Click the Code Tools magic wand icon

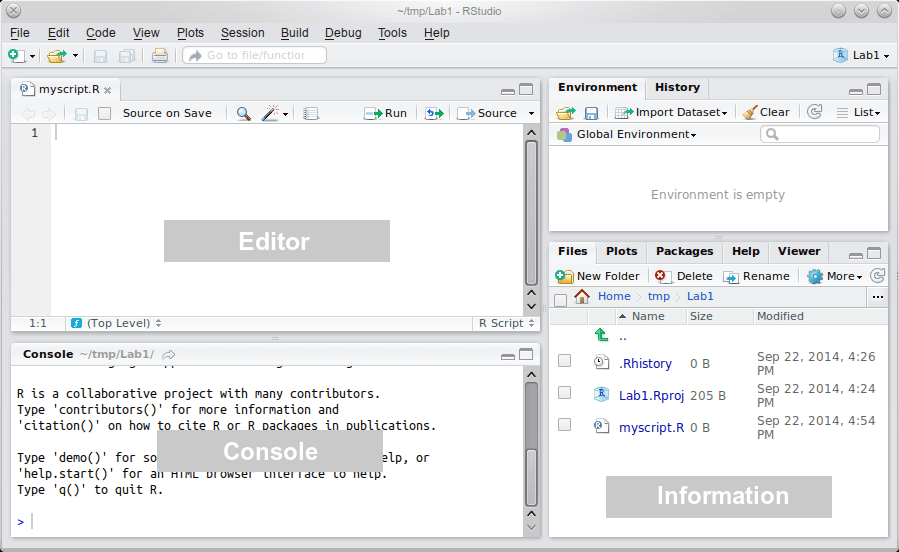[270, 113]
